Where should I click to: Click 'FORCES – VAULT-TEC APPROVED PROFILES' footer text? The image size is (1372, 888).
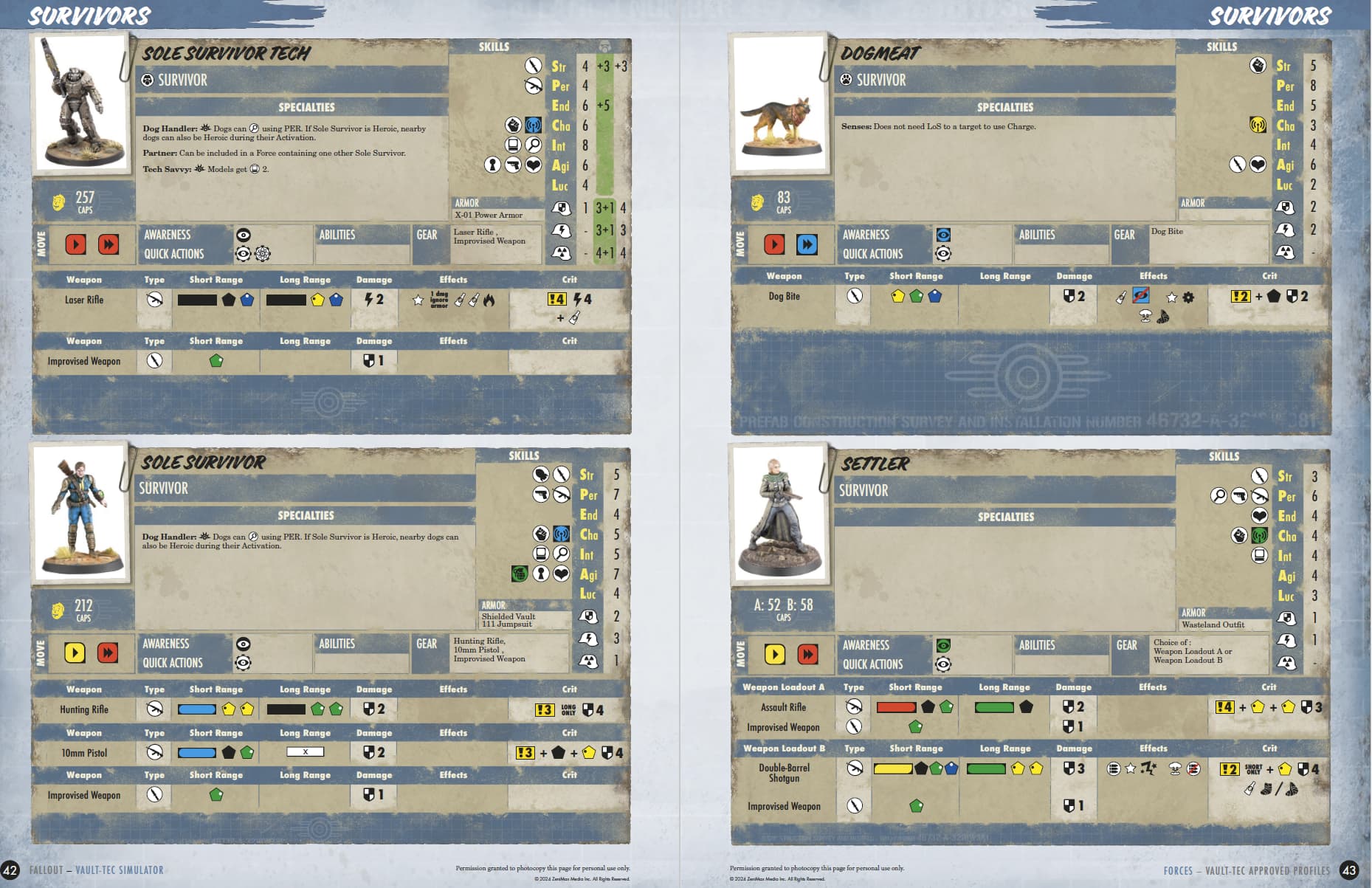[x=1247, y=871]
